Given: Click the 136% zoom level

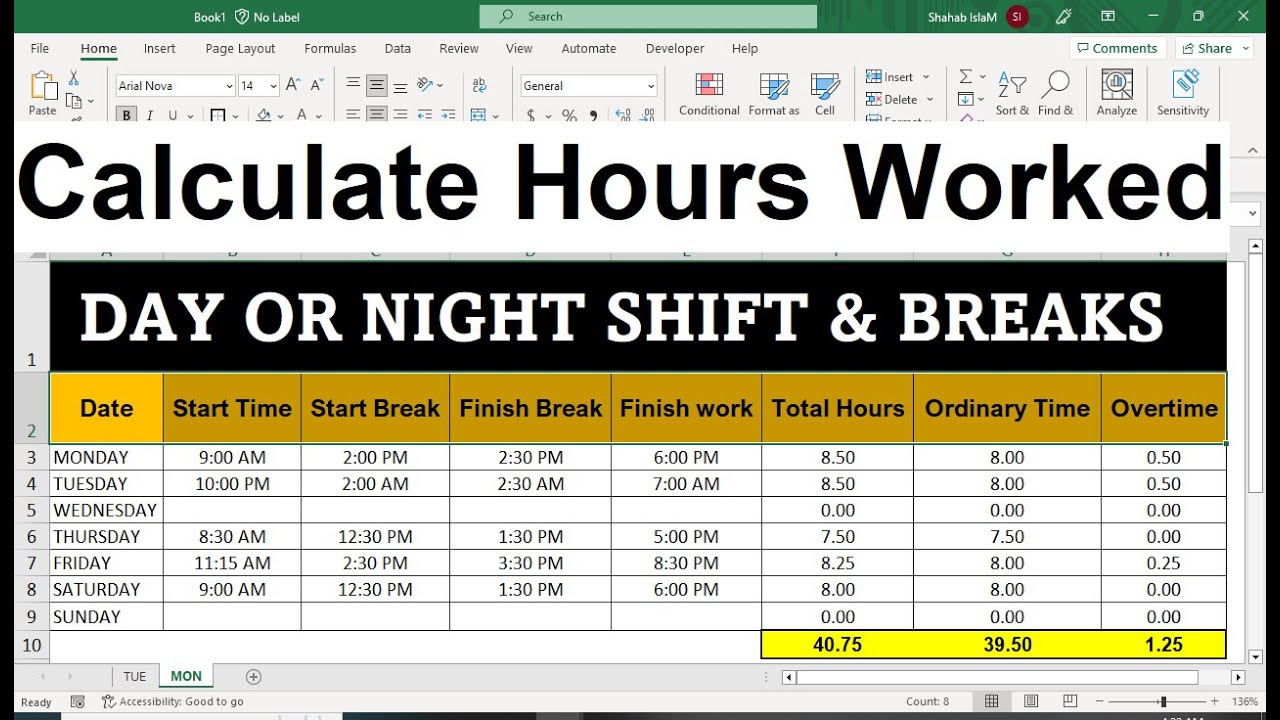Looking at the screenshot, I should [1246, 702].
